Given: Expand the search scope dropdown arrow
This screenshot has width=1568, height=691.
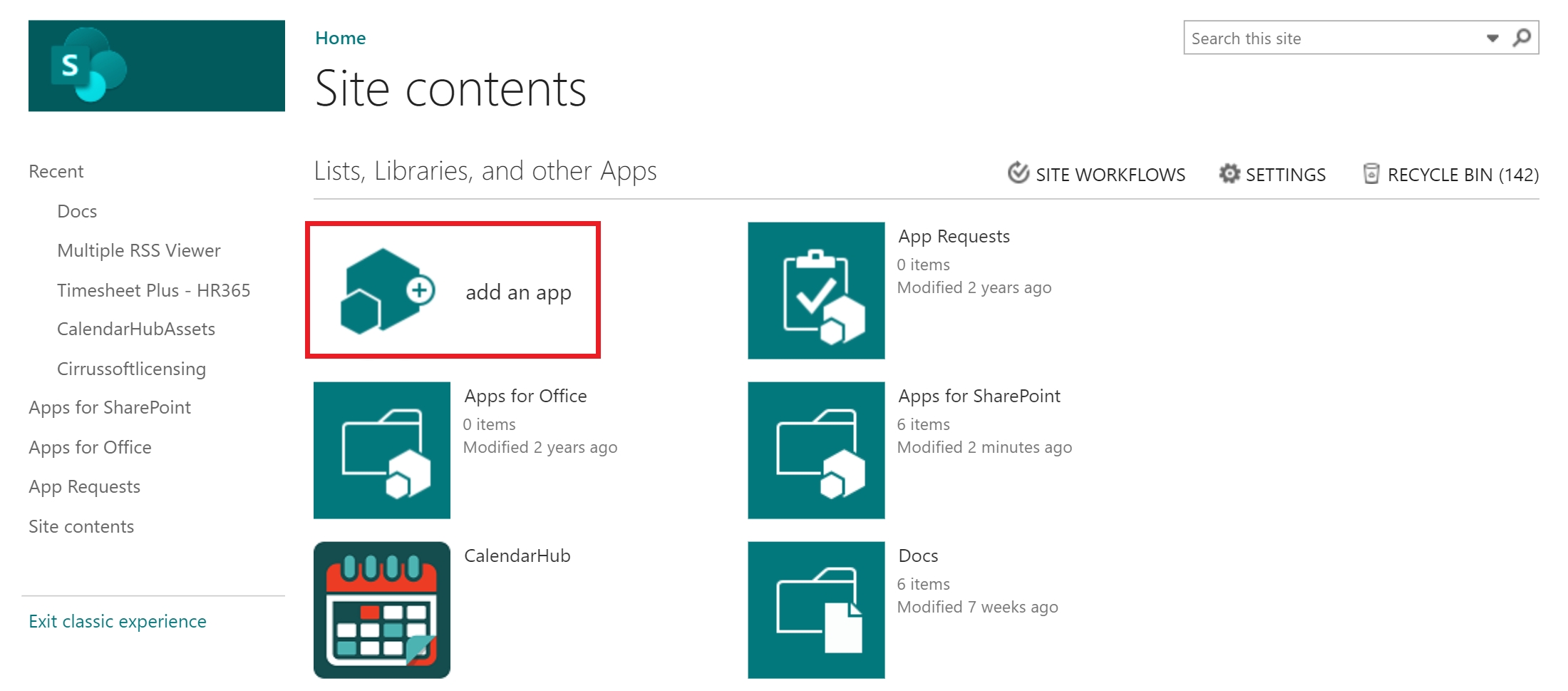Looking at the screenshot, I should pos(1492,39).
